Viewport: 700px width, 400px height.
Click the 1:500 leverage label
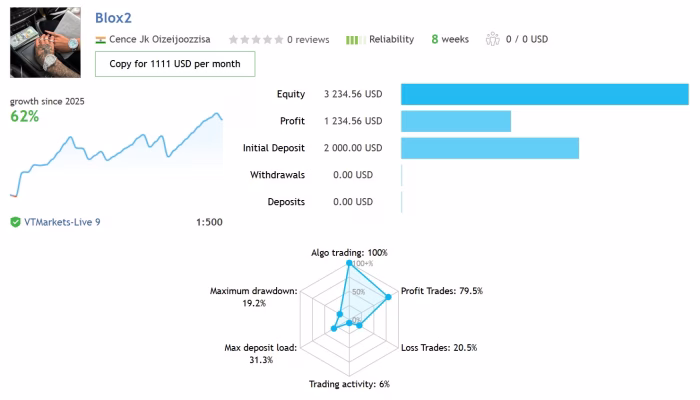click(209, 222)
